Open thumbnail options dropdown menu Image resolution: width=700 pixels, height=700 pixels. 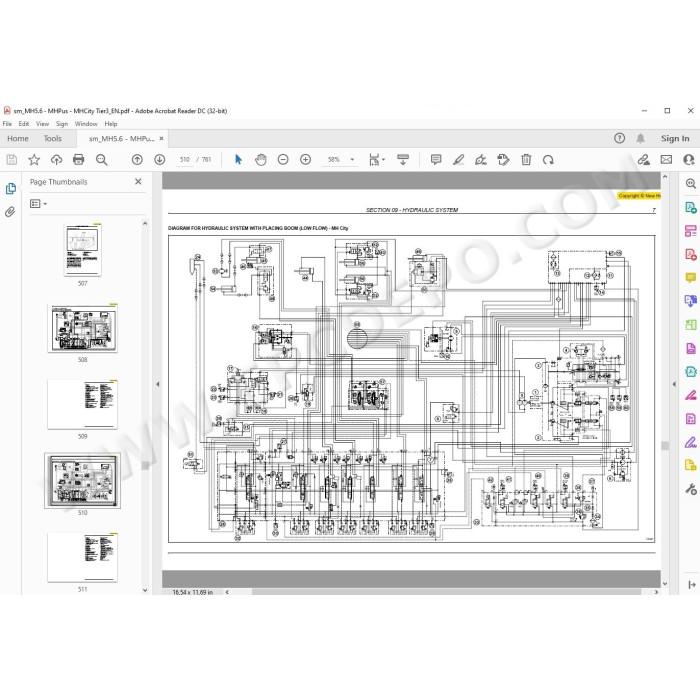38,204
